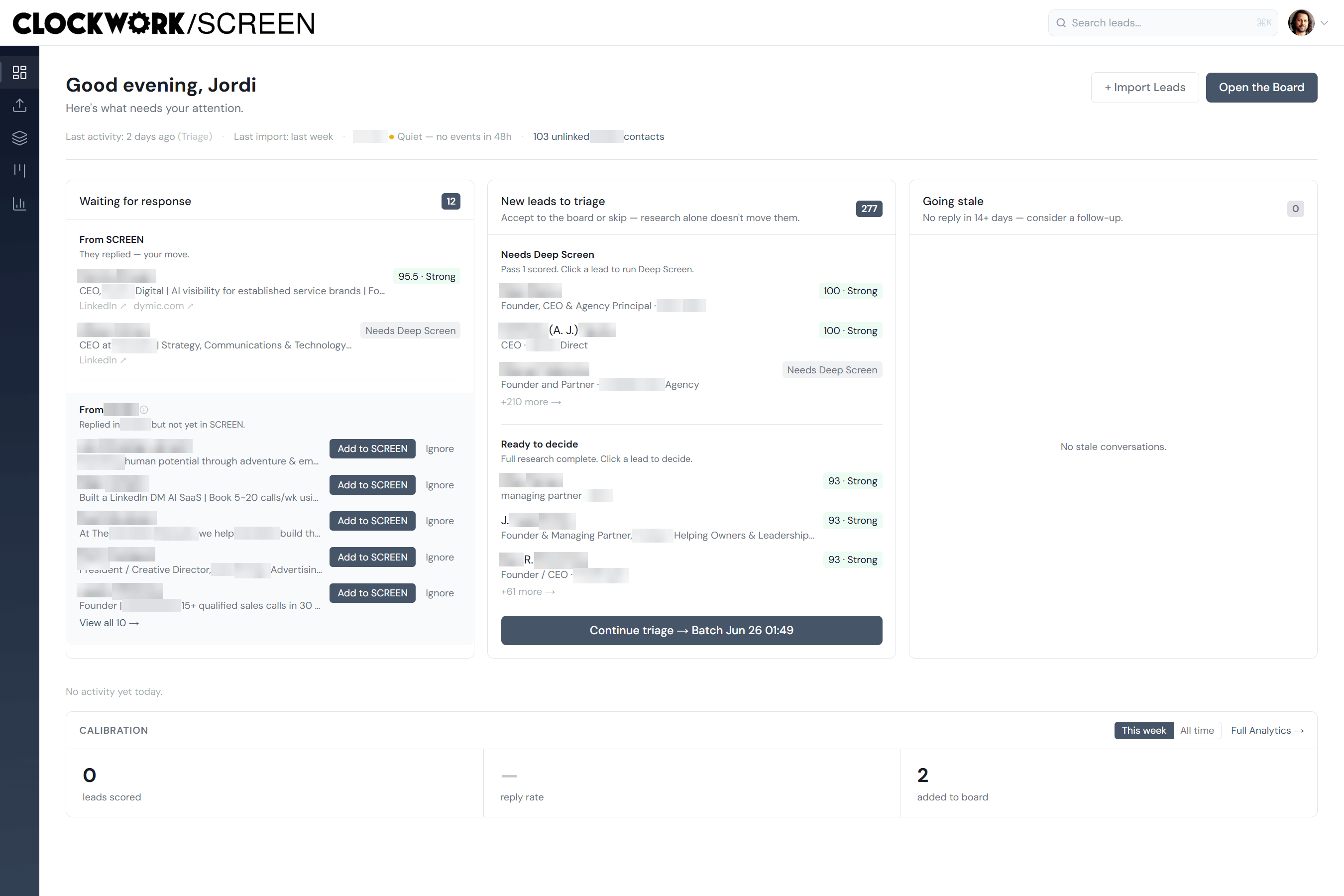This screenshot has height=896, width=1344.
Task: Click the Import Leads button
Action: click(1144, 88)
